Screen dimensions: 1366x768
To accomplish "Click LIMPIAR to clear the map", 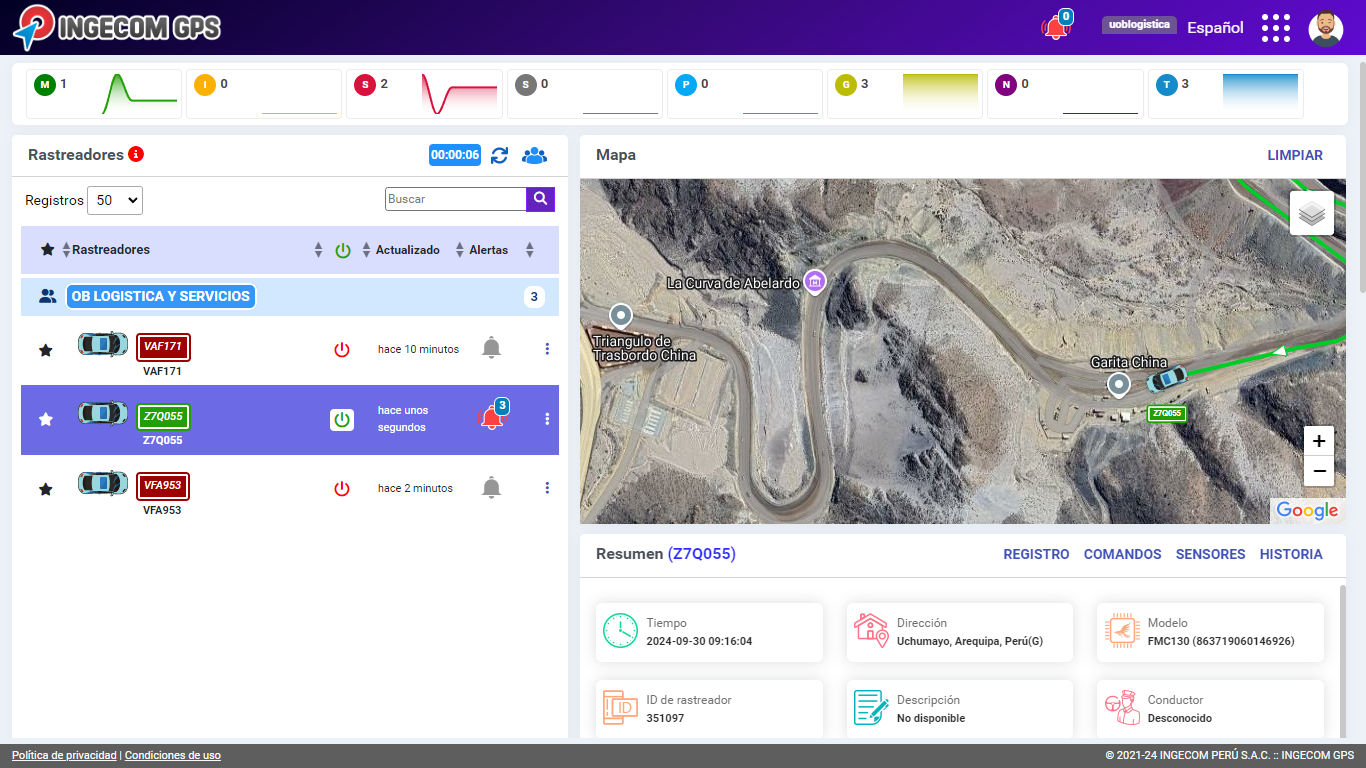I will 1294,155.
